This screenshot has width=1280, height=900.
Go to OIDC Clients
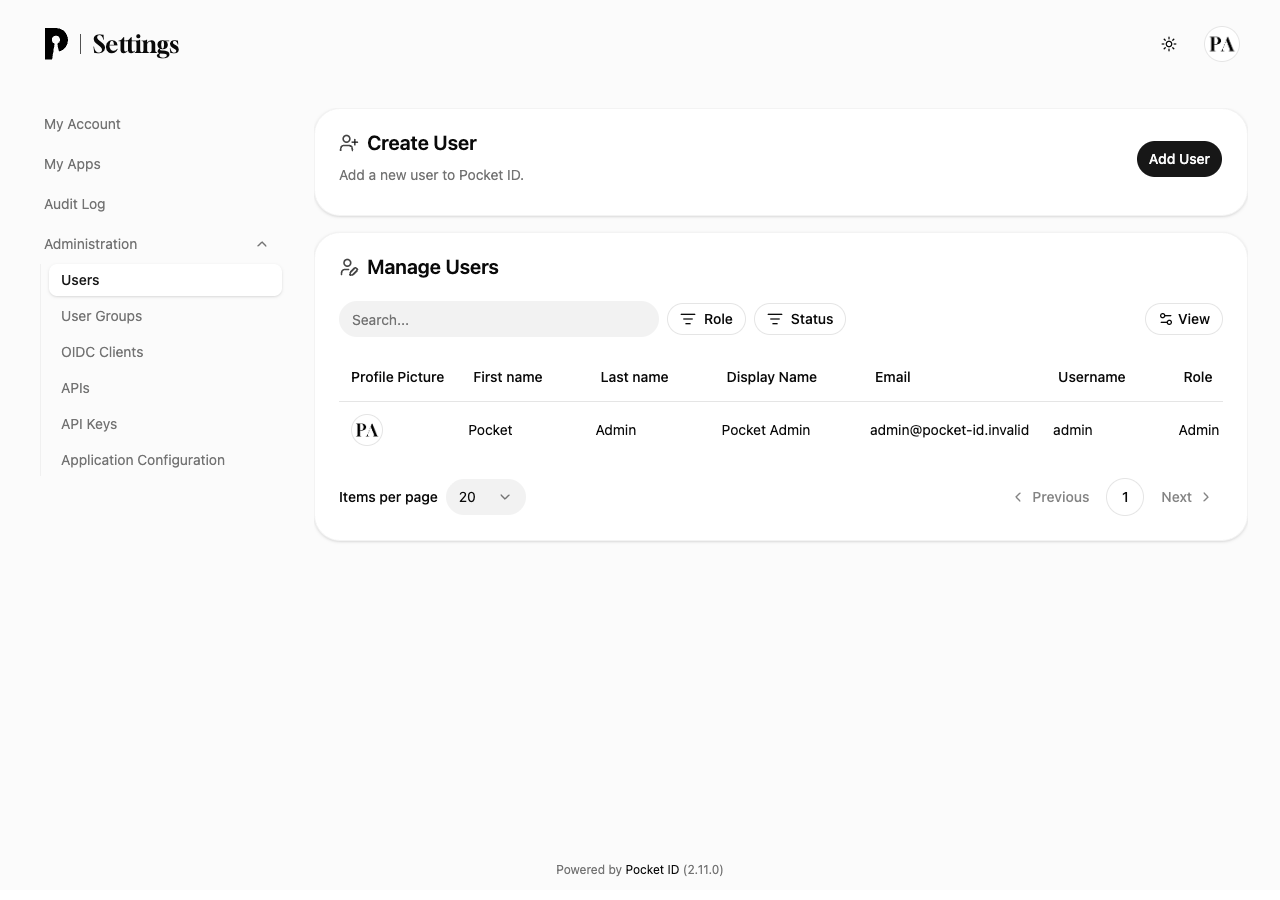click(102, 352)
